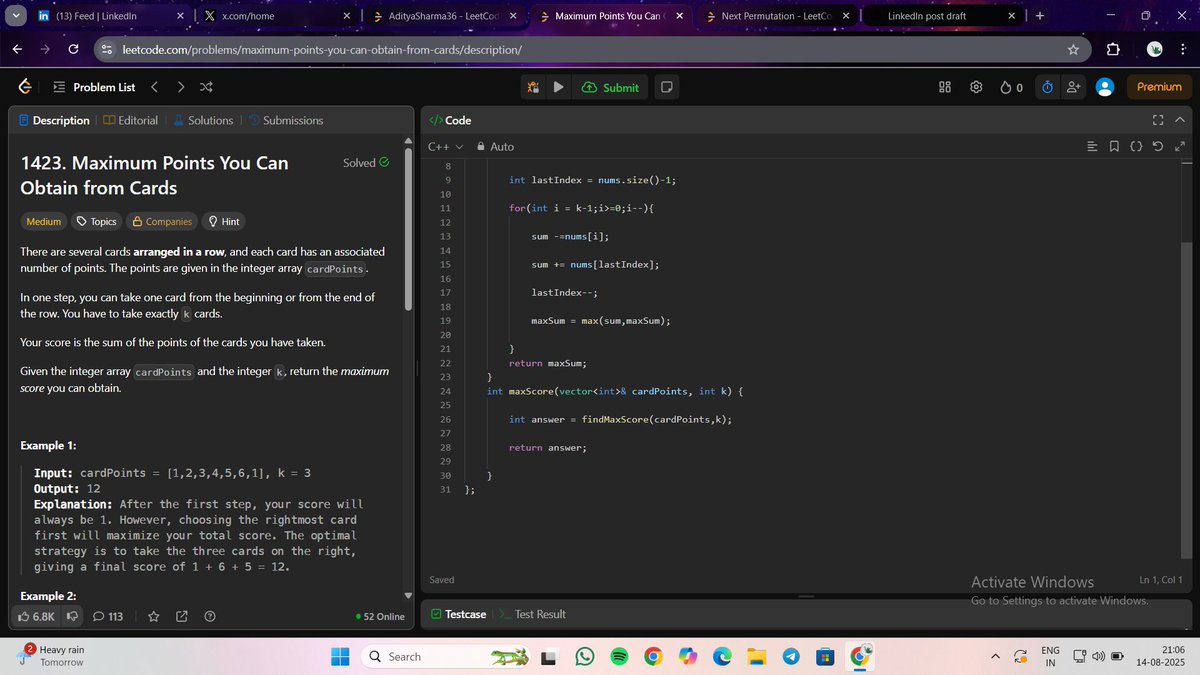Format code icon in editor toolbar
This screenshot has width=1200, height=675.
point(1092,147)
